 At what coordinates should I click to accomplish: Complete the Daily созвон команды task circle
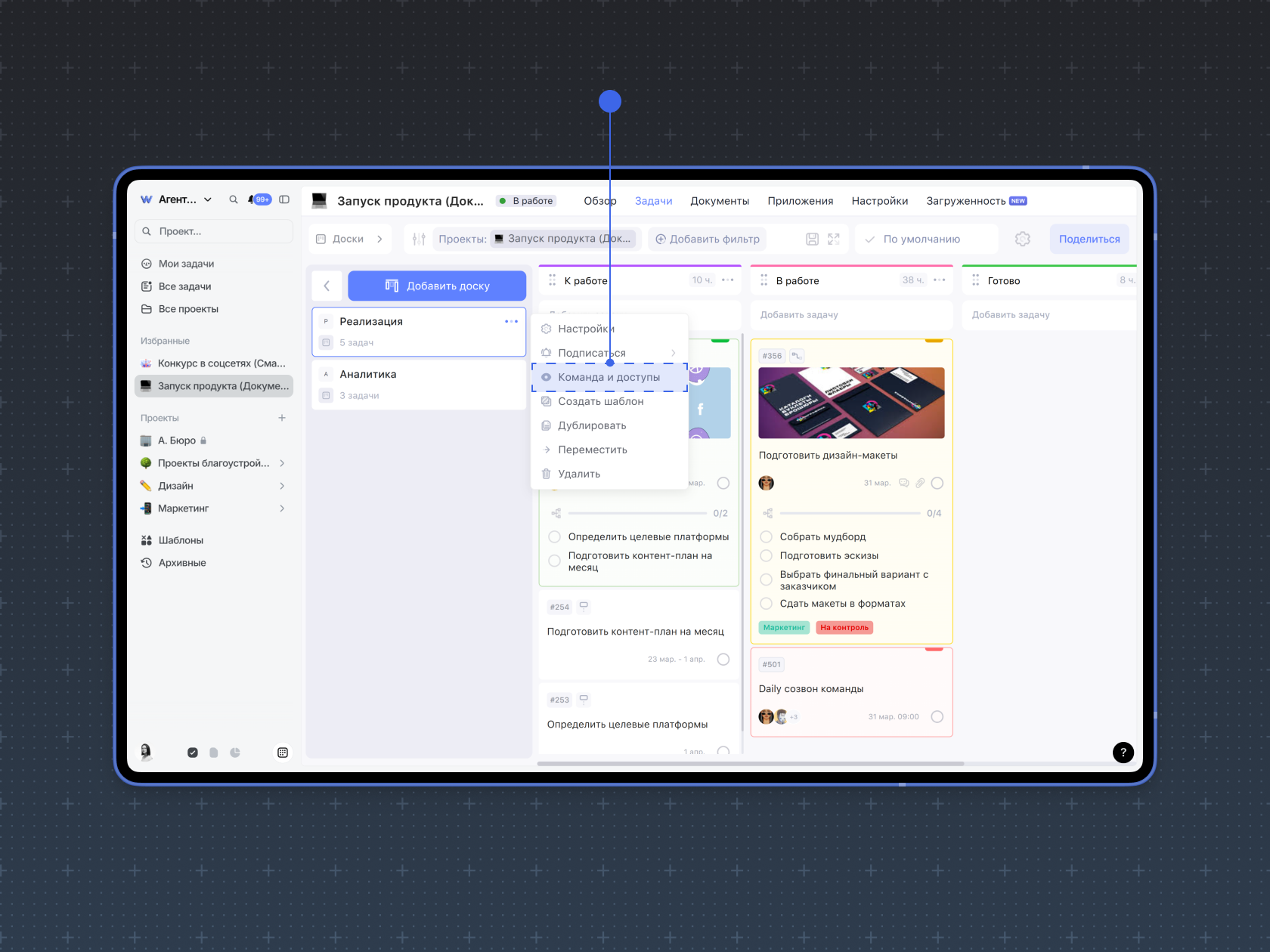click(937, 716)
